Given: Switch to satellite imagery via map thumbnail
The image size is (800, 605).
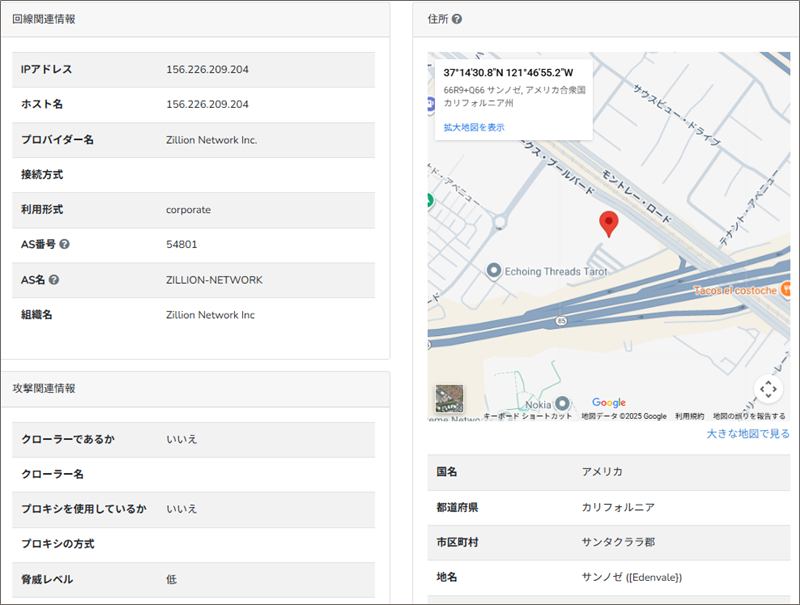Looking at the screenshot, I should click(x=449, y=399).
